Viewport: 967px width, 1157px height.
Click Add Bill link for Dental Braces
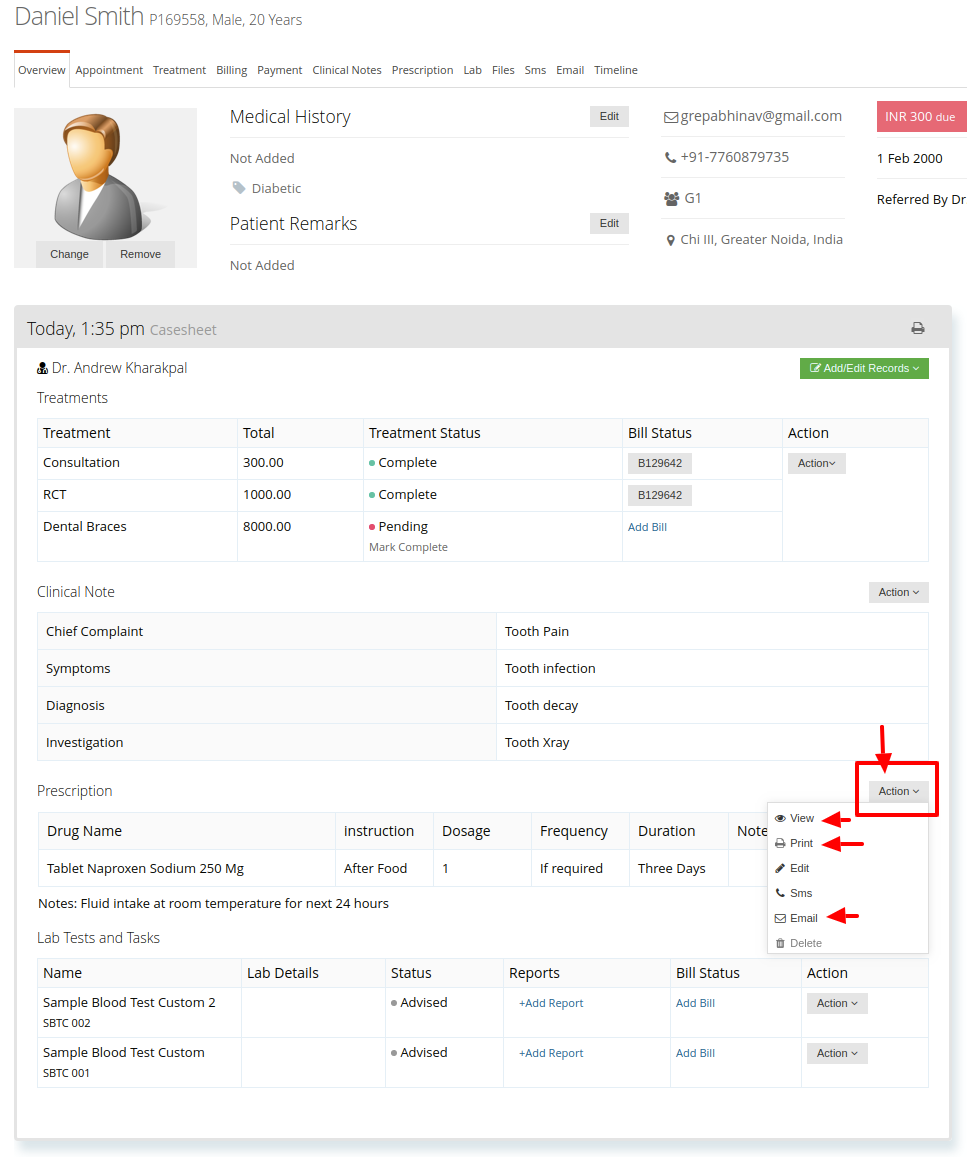(x=648, y=528)
